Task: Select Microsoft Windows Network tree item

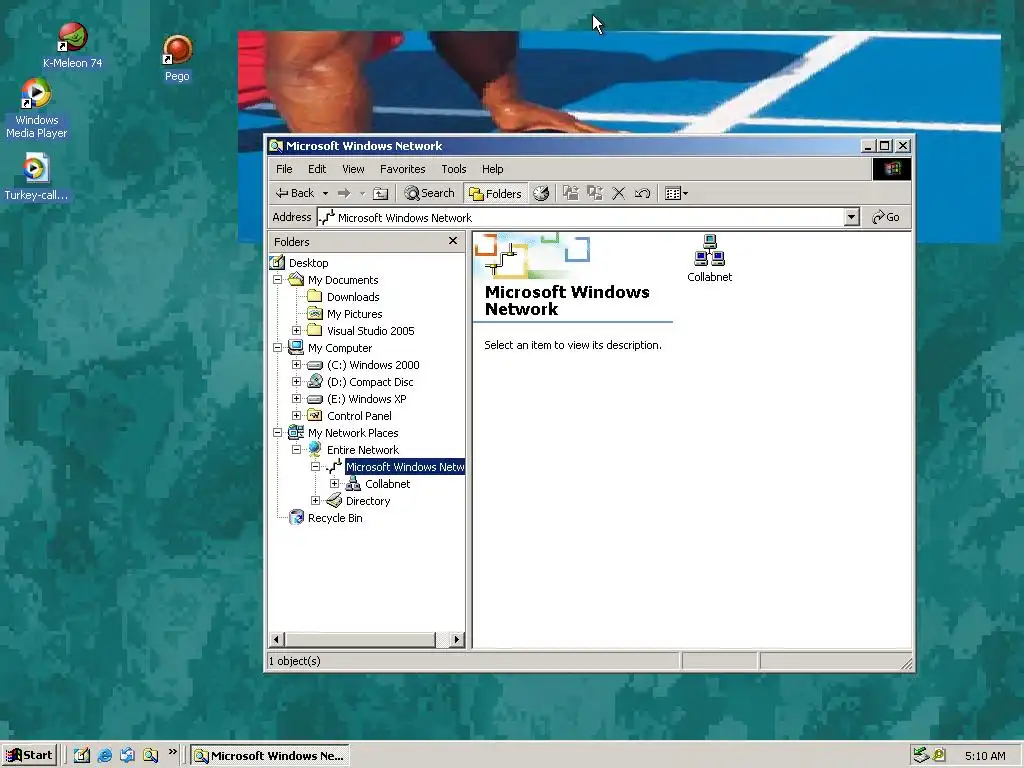Action: pos(405,467)
